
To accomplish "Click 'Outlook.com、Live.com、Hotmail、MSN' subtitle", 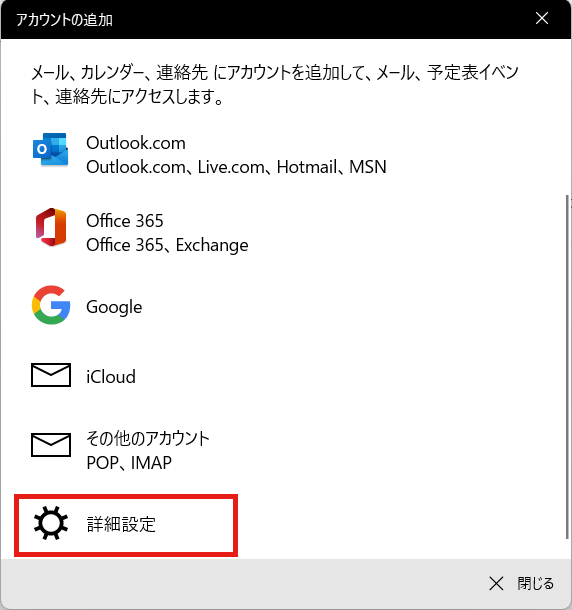I will [x=236, y=167].
